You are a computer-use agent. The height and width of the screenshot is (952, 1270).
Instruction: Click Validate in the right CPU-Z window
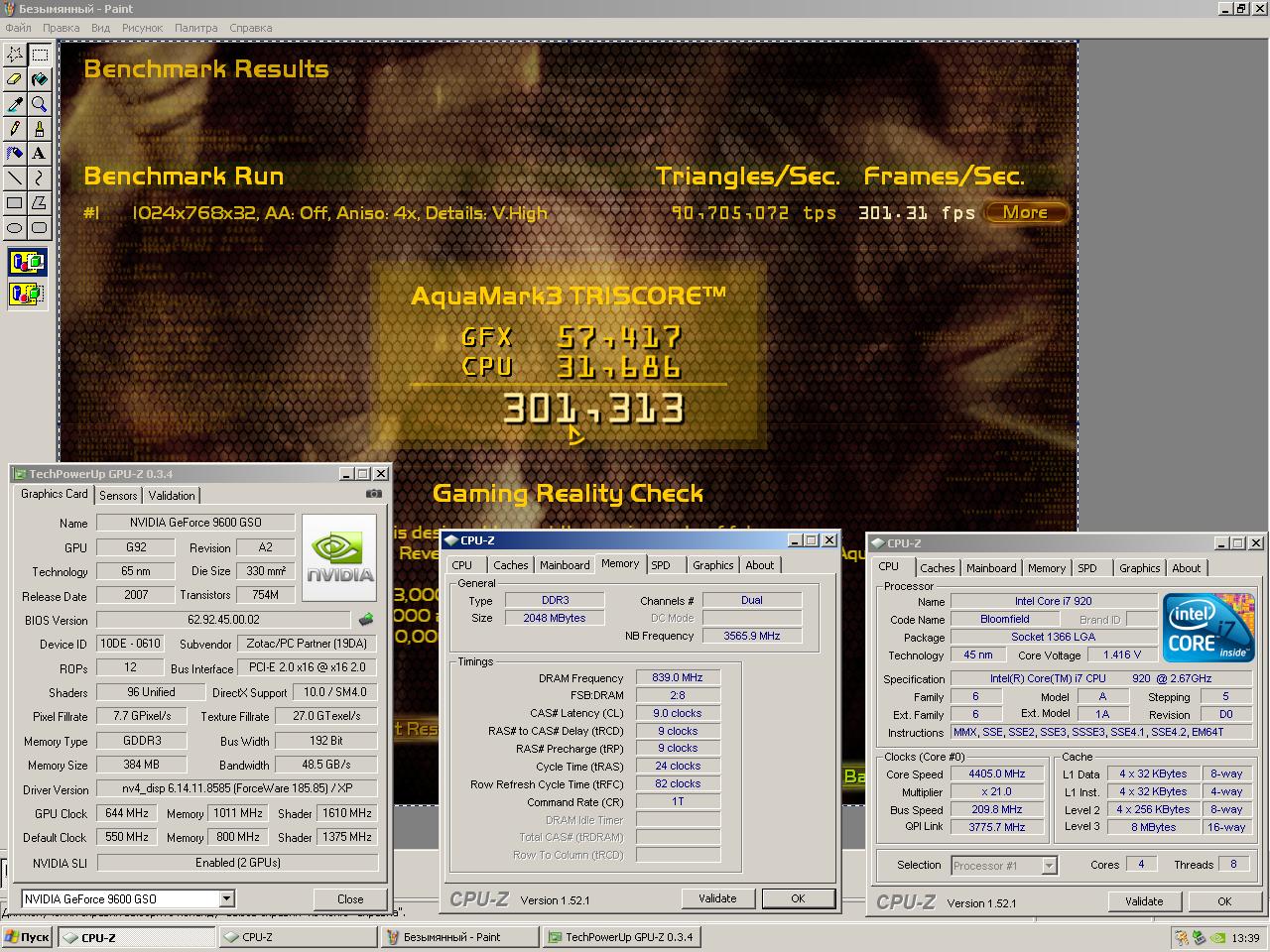click(1144, 901)
